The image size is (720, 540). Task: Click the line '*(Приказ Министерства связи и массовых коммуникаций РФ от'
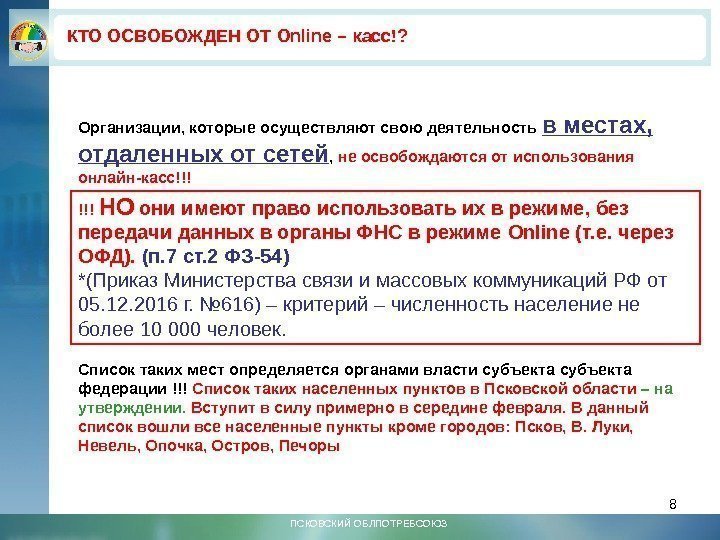pos(373,281)
